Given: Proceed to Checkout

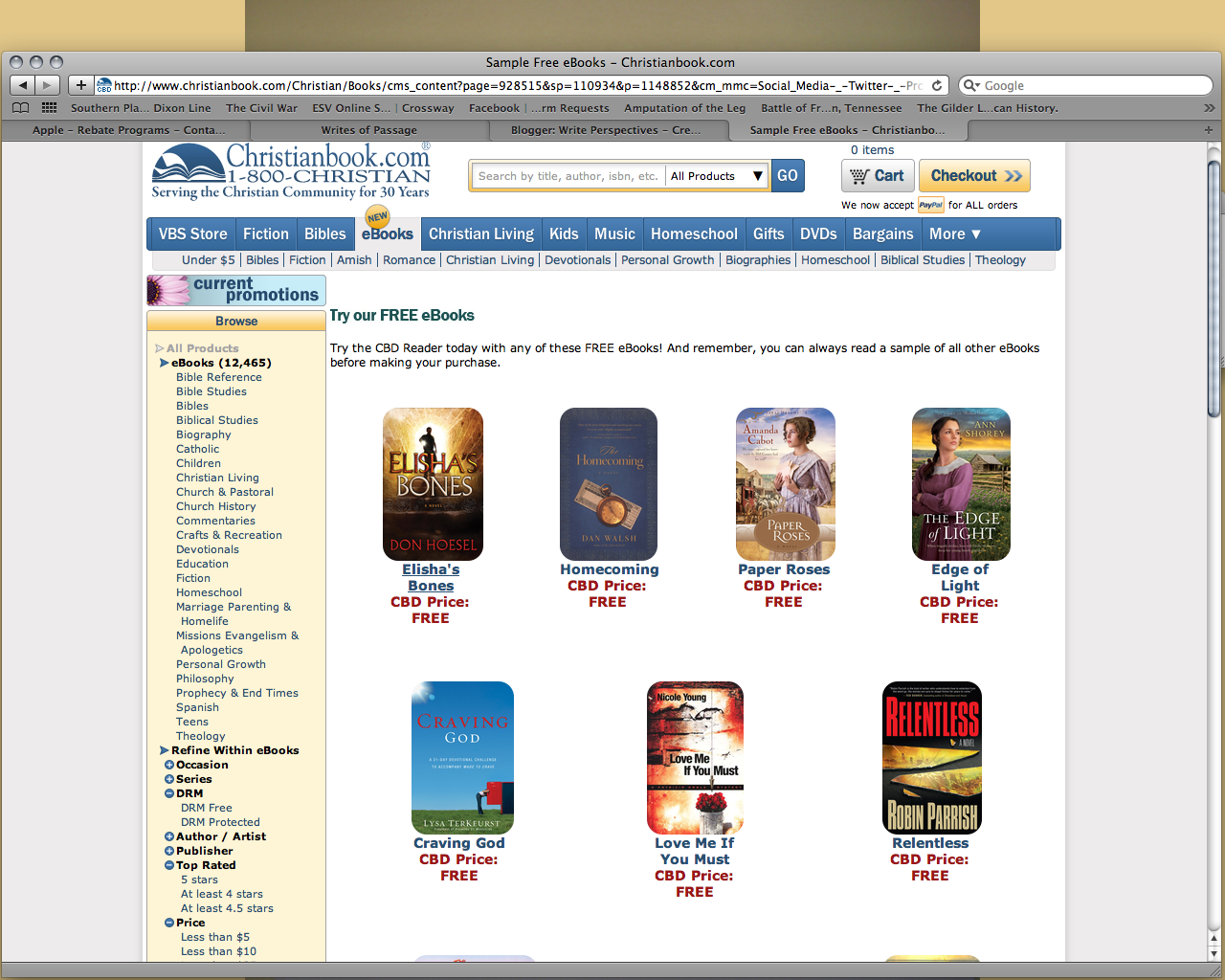Looking at the screenshot, I should pyautogui.click(x=974, y=176).
